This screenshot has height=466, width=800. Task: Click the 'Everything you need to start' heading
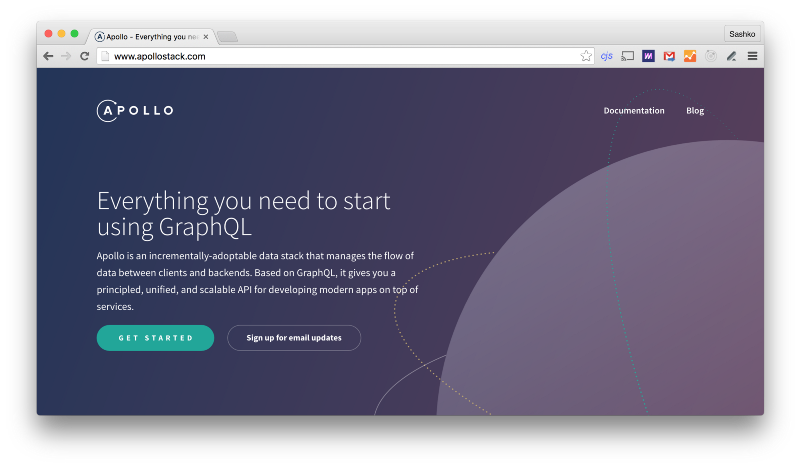(243, 214)
